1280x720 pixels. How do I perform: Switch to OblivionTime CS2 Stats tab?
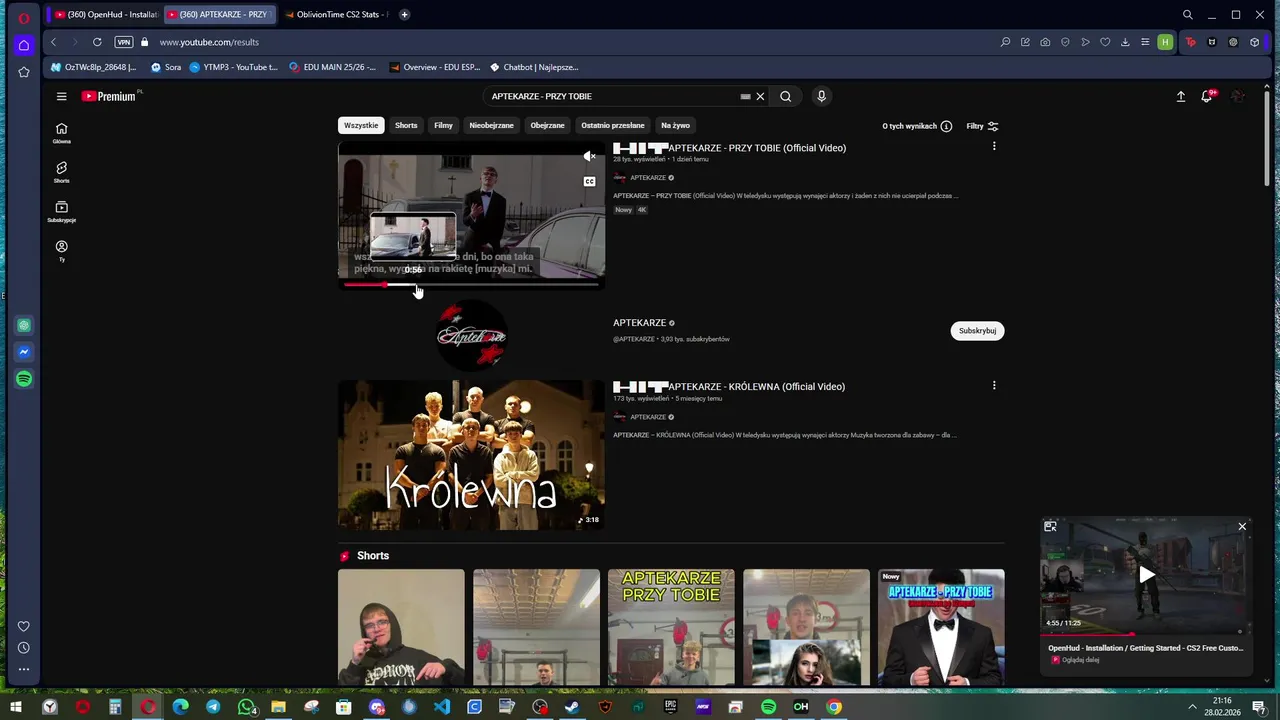tap(334, 14)
